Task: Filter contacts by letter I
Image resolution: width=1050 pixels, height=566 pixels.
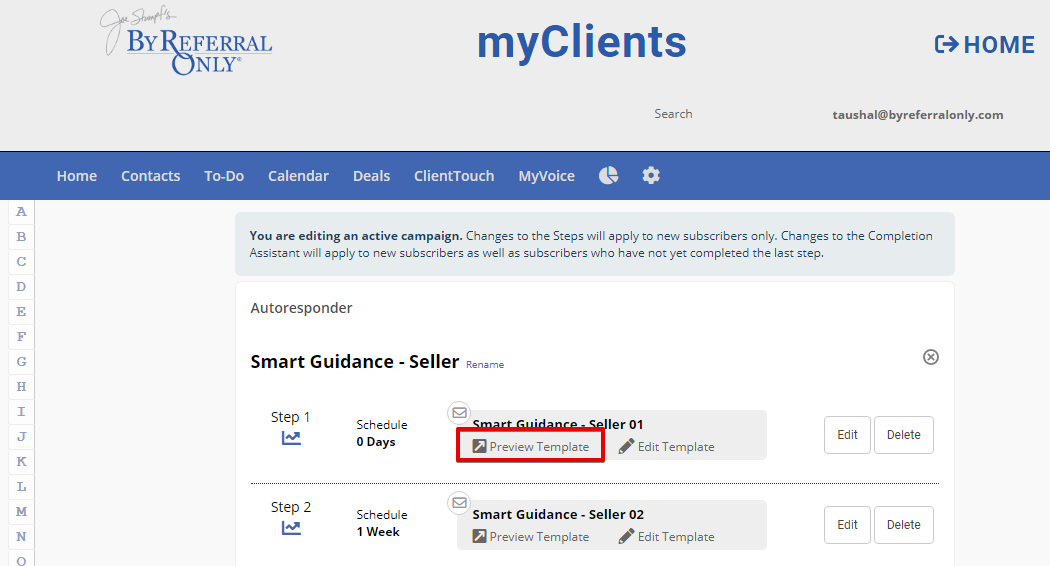Action: (x=21, y=411)
